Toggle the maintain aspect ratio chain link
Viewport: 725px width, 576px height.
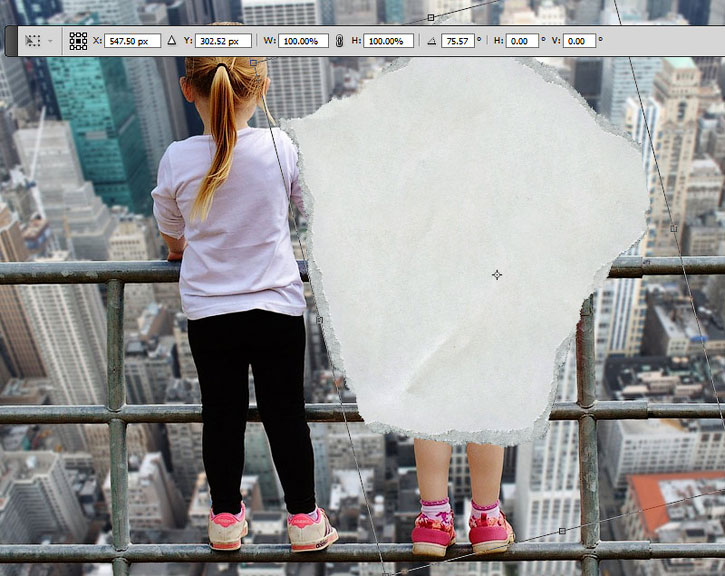coord(339,41)
